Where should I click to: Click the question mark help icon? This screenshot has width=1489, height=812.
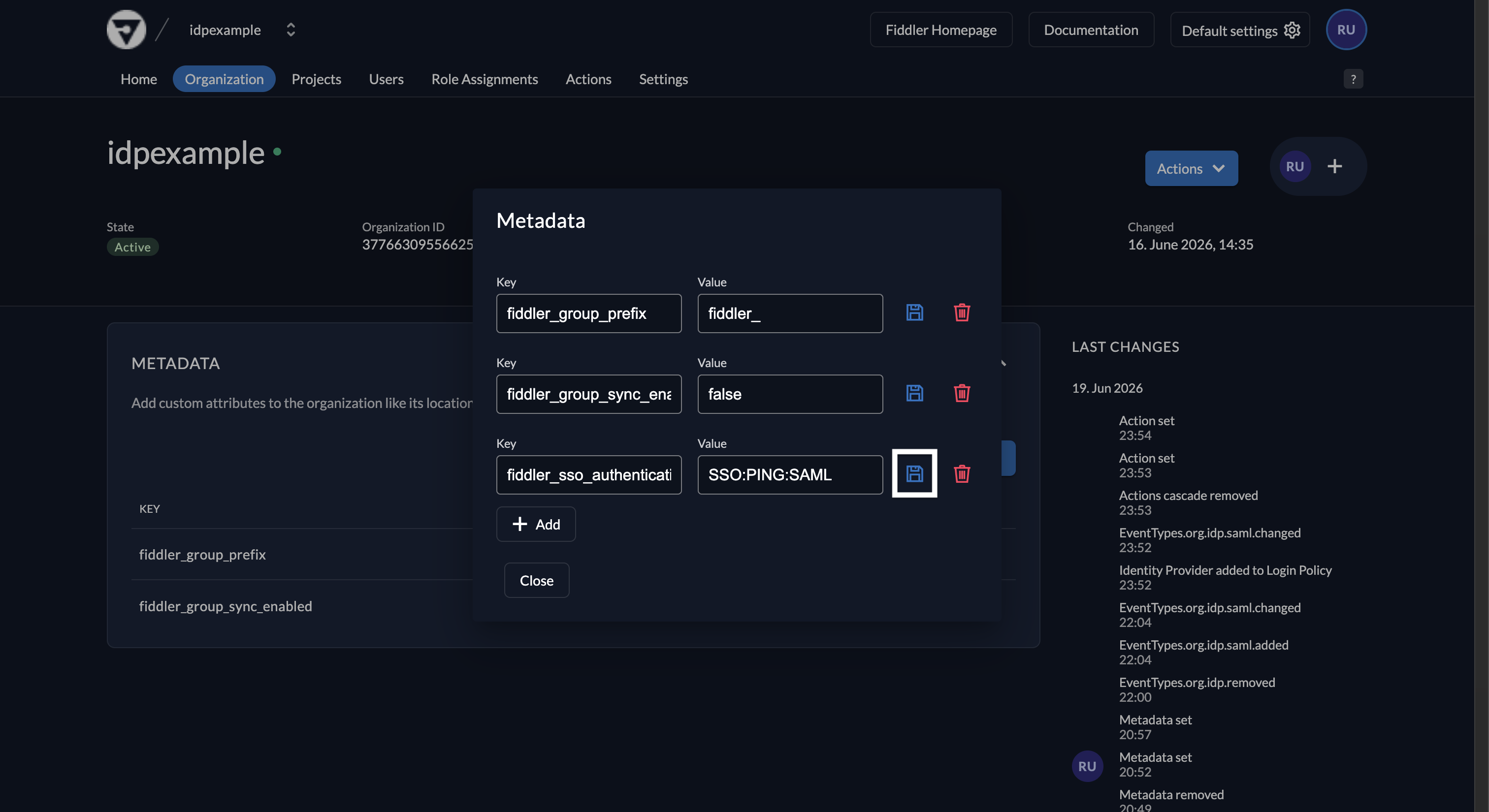pos(1353,79)
